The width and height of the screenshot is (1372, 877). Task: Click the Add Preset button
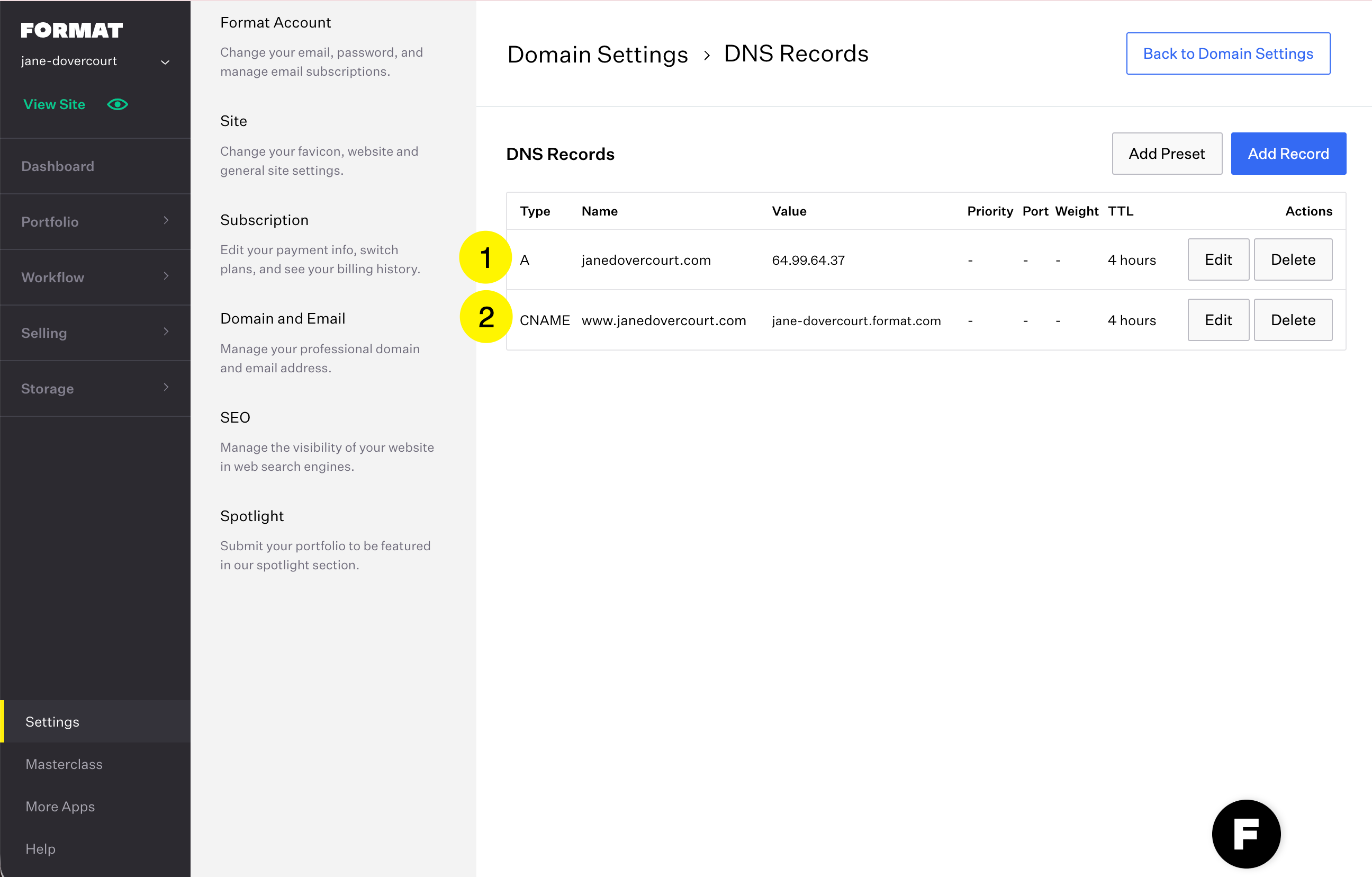click(x=1166, y=154)
